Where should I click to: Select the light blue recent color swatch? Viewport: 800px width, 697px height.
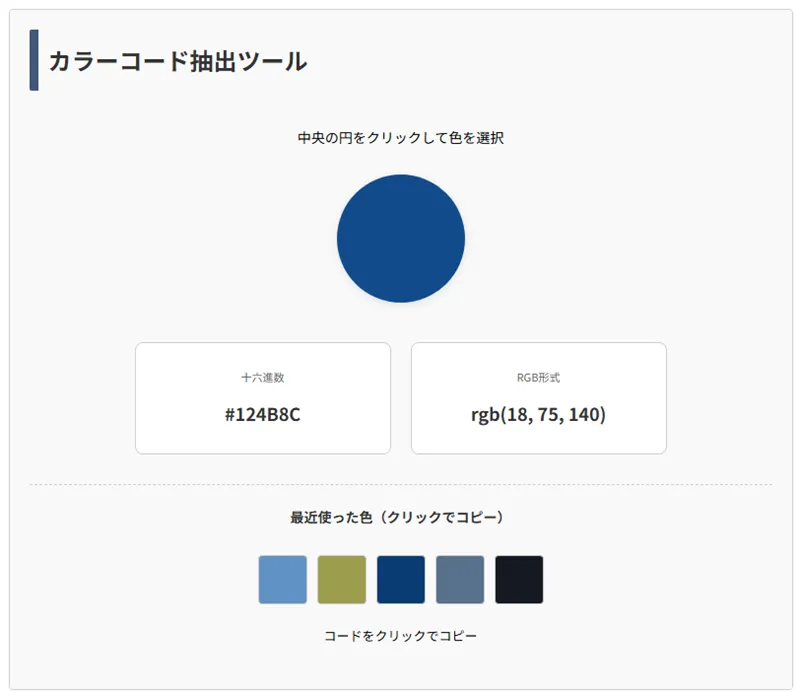coord(282,580)
